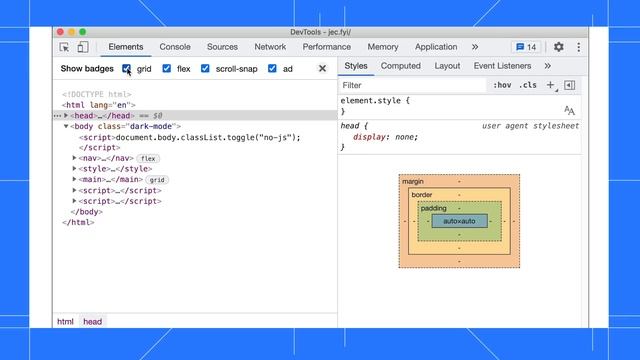Image resolution: width=640 pixels, height=360 pixels.
Task: Collapse the body element node
Action: (x=66, y=126)
